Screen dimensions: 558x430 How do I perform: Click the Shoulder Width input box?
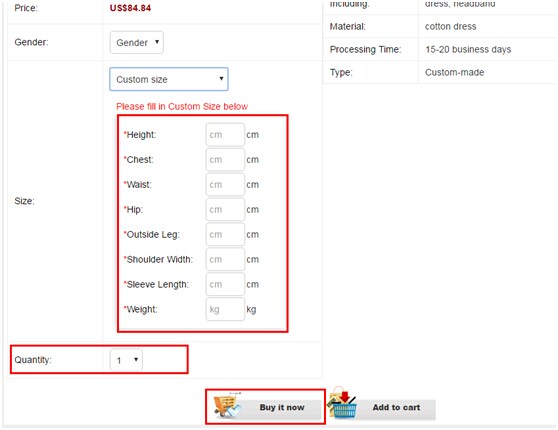pos(225,259)
